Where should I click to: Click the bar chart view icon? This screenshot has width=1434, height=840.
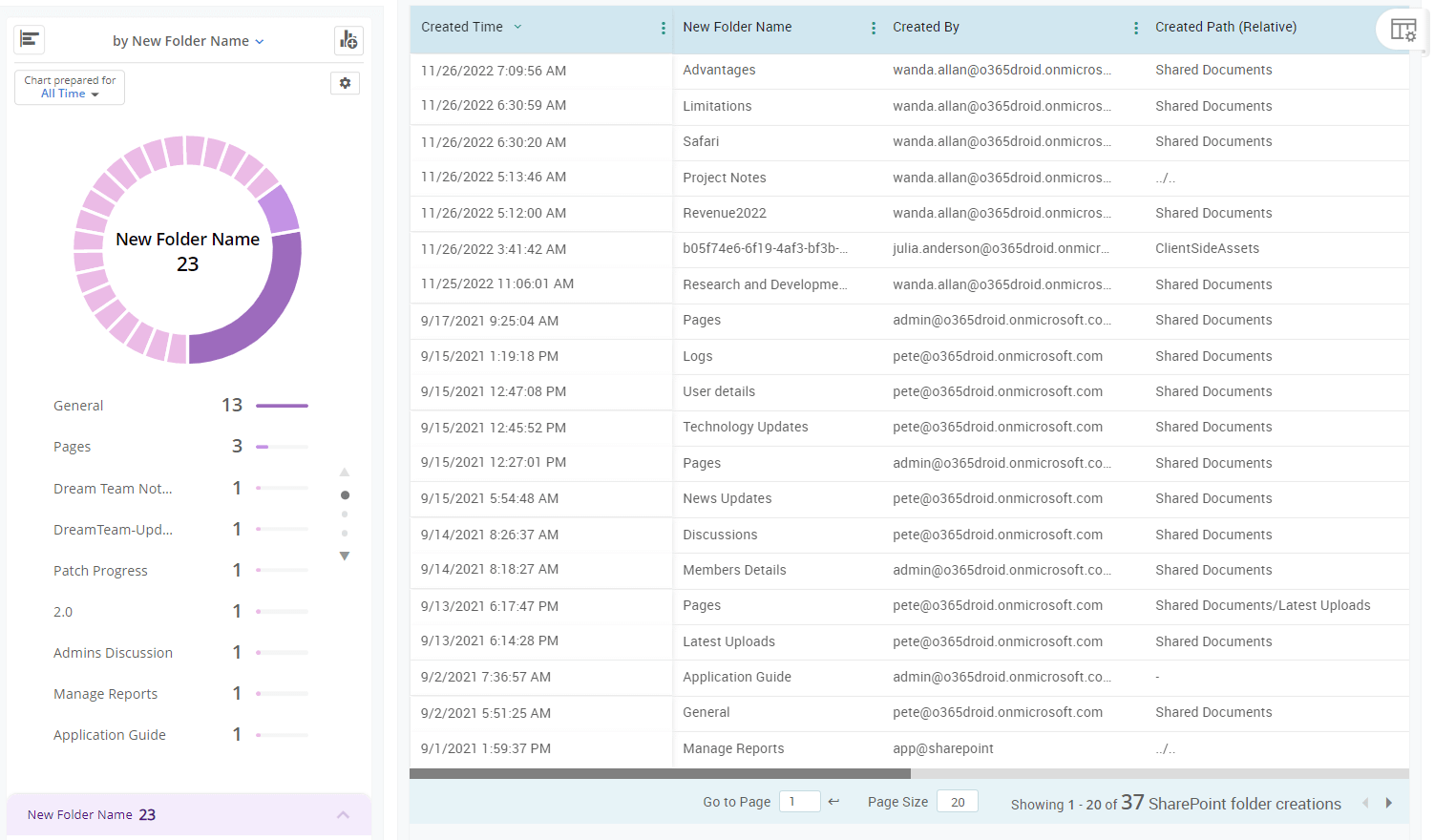tap(30, 39)
